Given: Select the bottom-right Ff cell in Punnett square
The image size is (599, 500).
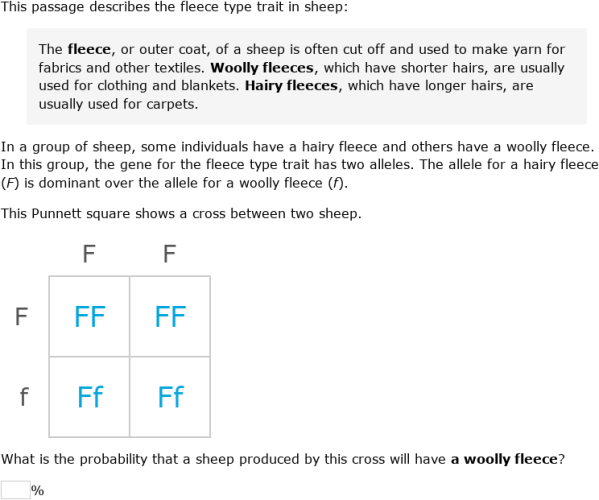Looking at the screenshot, I should click(x=170, y=397).
